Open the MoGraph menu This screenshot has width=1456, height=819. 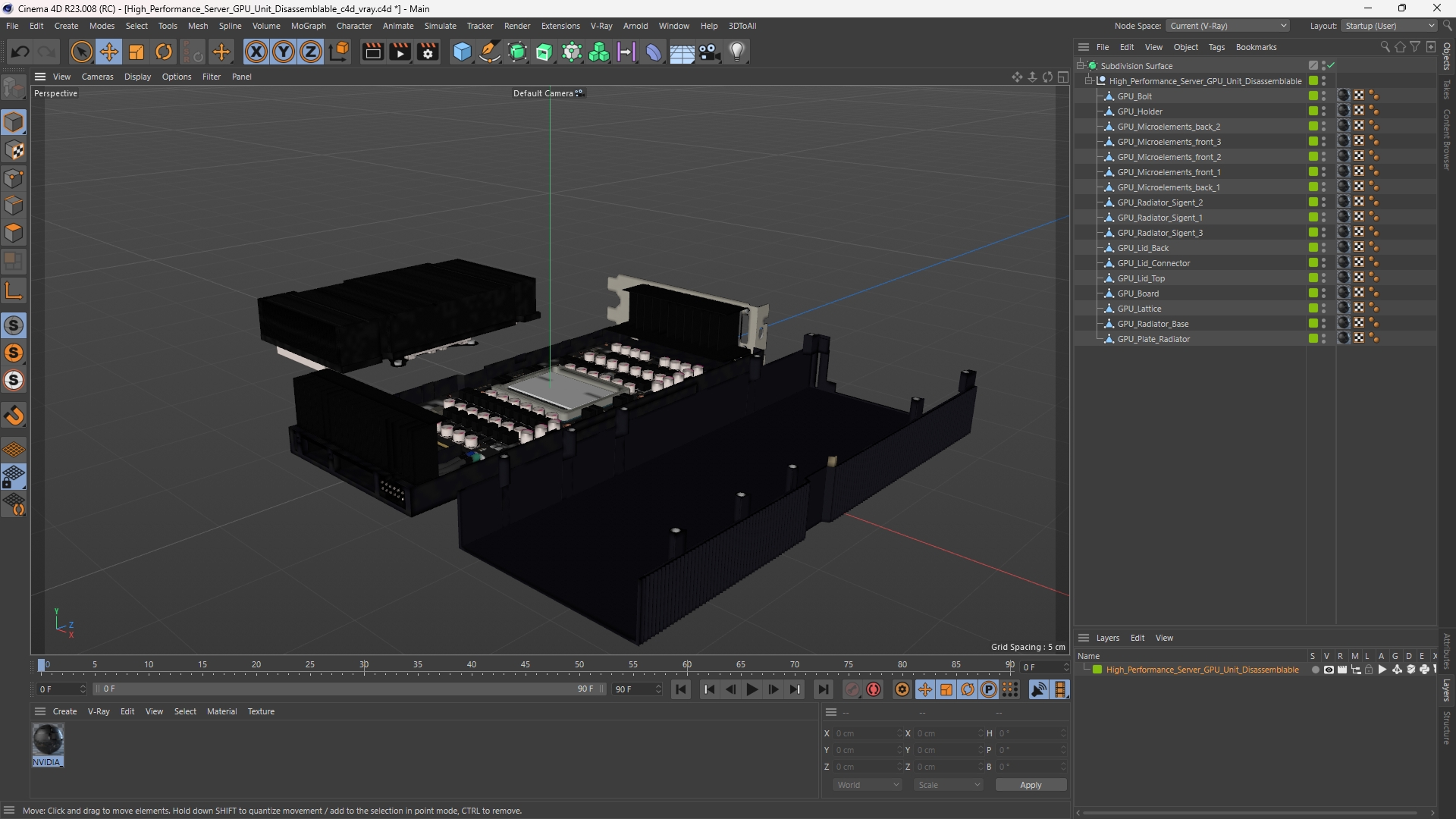pos(308,26)
